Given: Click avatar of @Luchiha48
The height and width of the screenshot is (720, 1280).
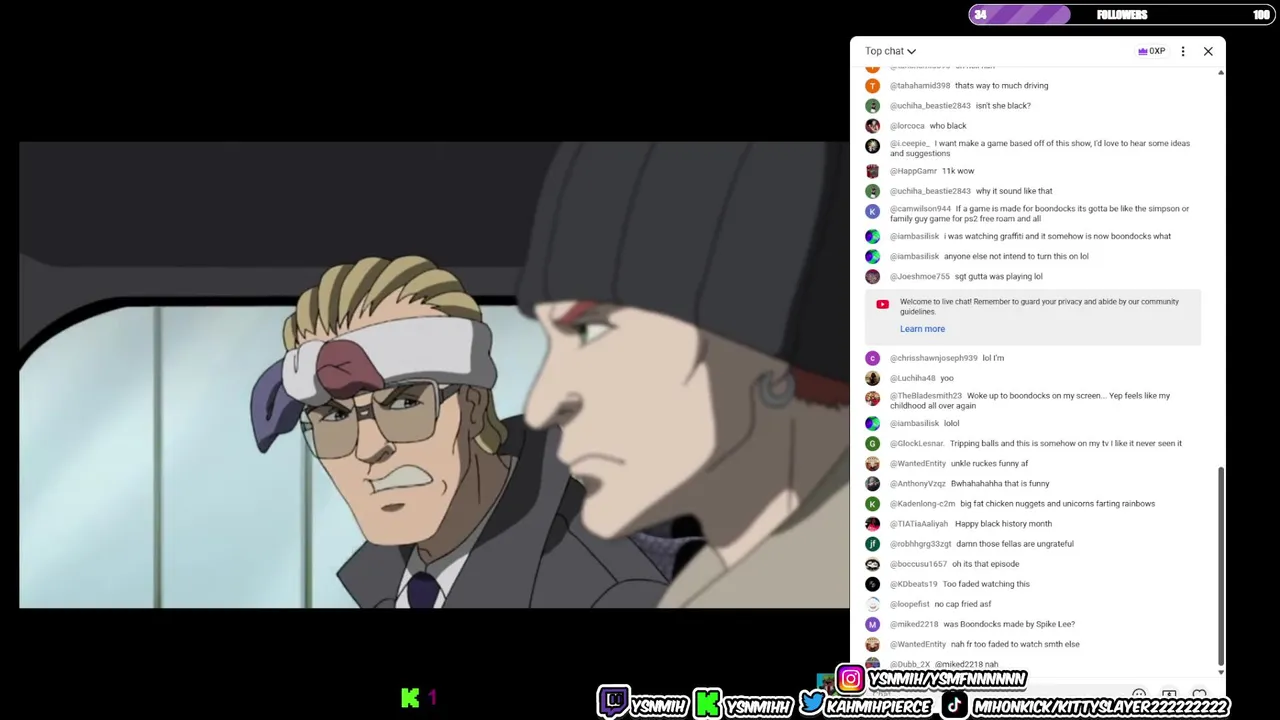Looking at the screenshot, I should pos(872,378).
